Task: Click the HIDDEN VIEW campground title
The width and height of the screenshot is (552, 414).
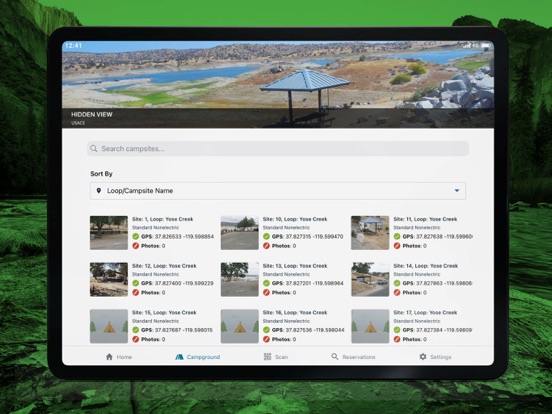Action: click(92, 114)
